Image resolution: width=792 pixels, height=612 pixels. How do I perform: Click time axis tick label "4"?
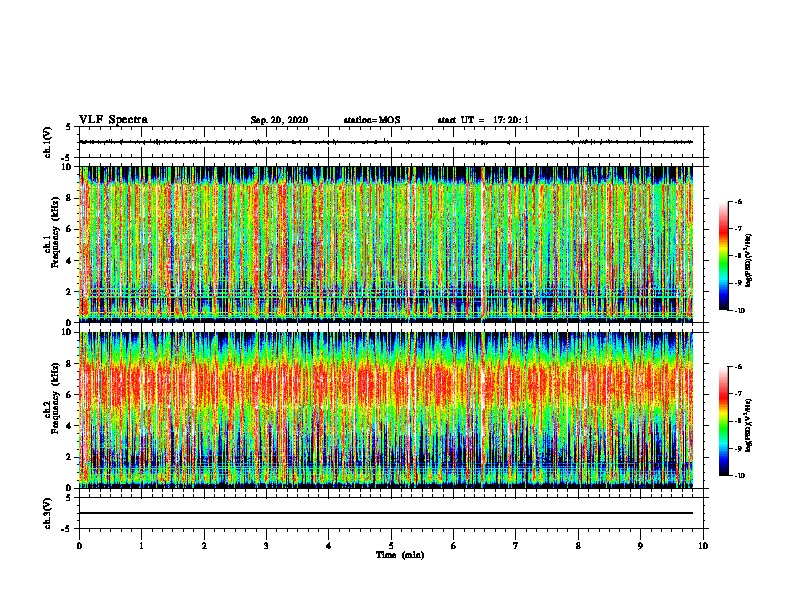point(329,545)
